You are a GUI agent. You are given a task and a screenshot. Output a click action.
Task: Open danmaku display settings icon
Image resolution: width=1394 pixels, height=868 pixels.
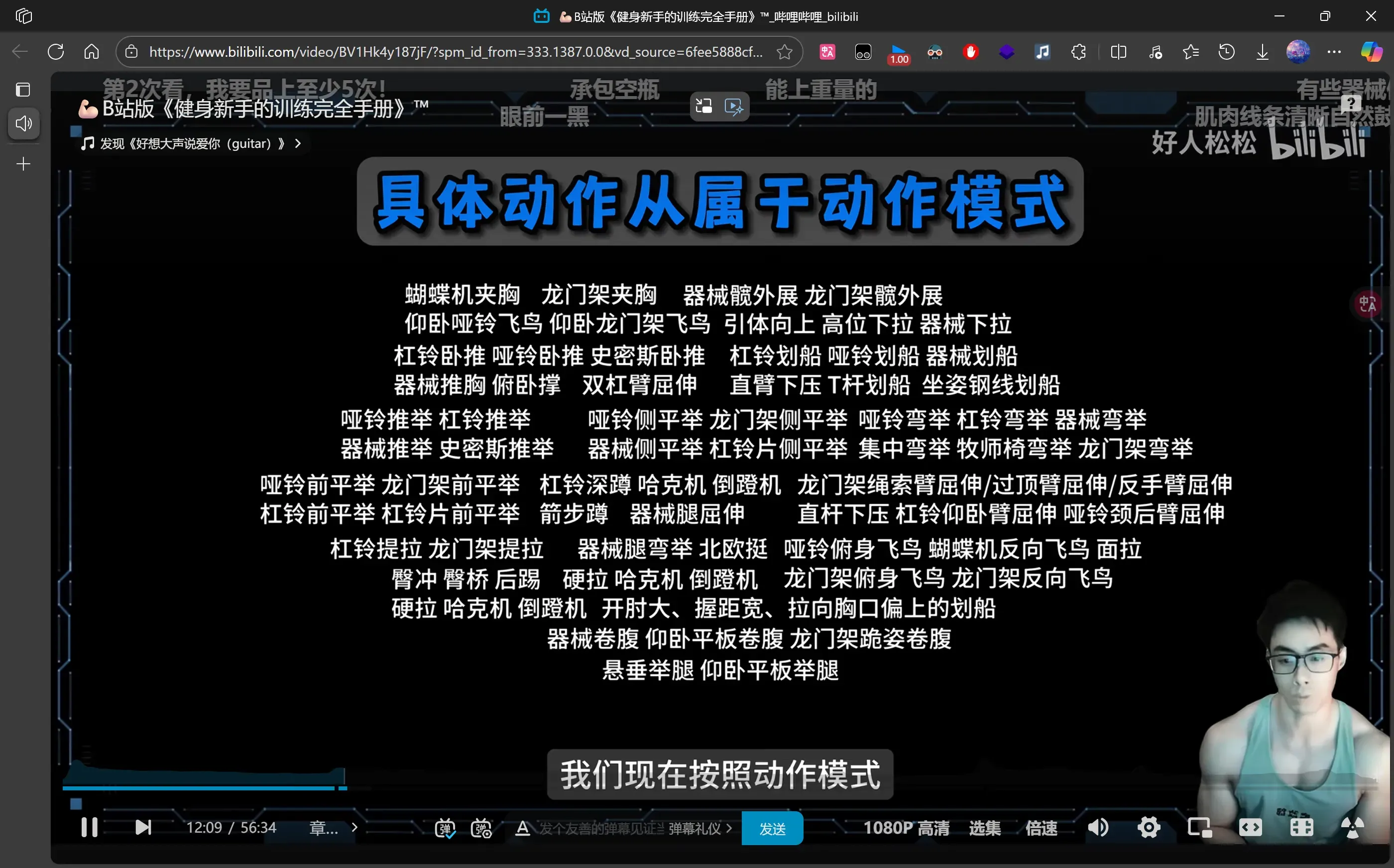(x=480, y=828)
